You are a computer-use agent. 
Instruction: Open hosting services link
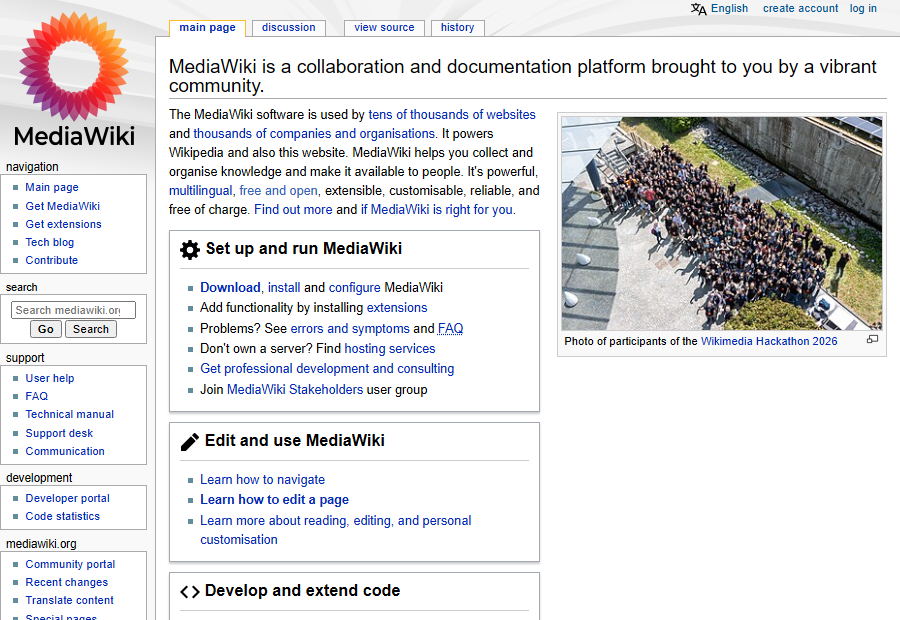(390, 348)
